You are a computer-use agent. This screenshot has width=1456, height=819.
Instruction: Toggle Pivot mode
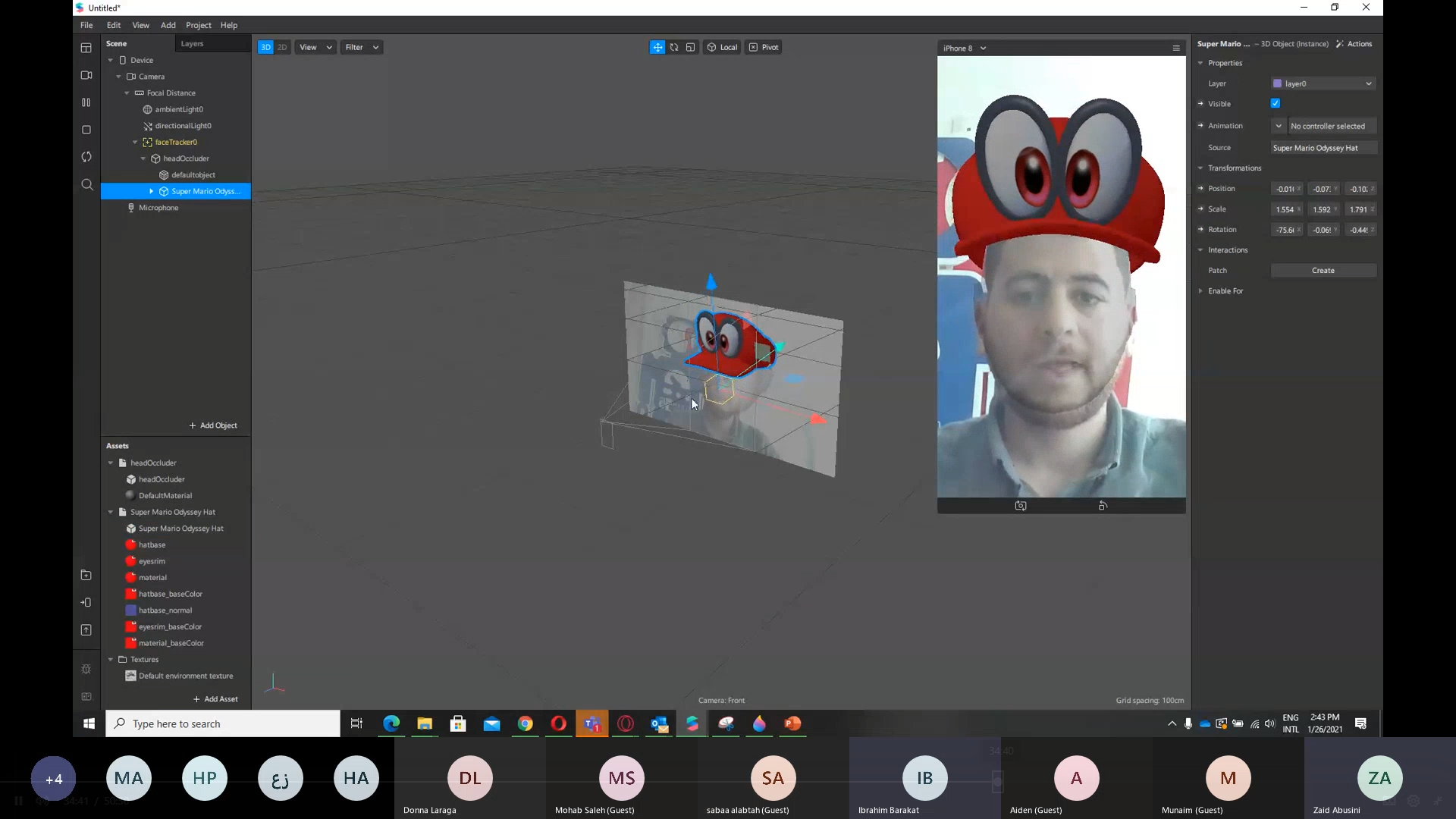[x=764, y=47]
